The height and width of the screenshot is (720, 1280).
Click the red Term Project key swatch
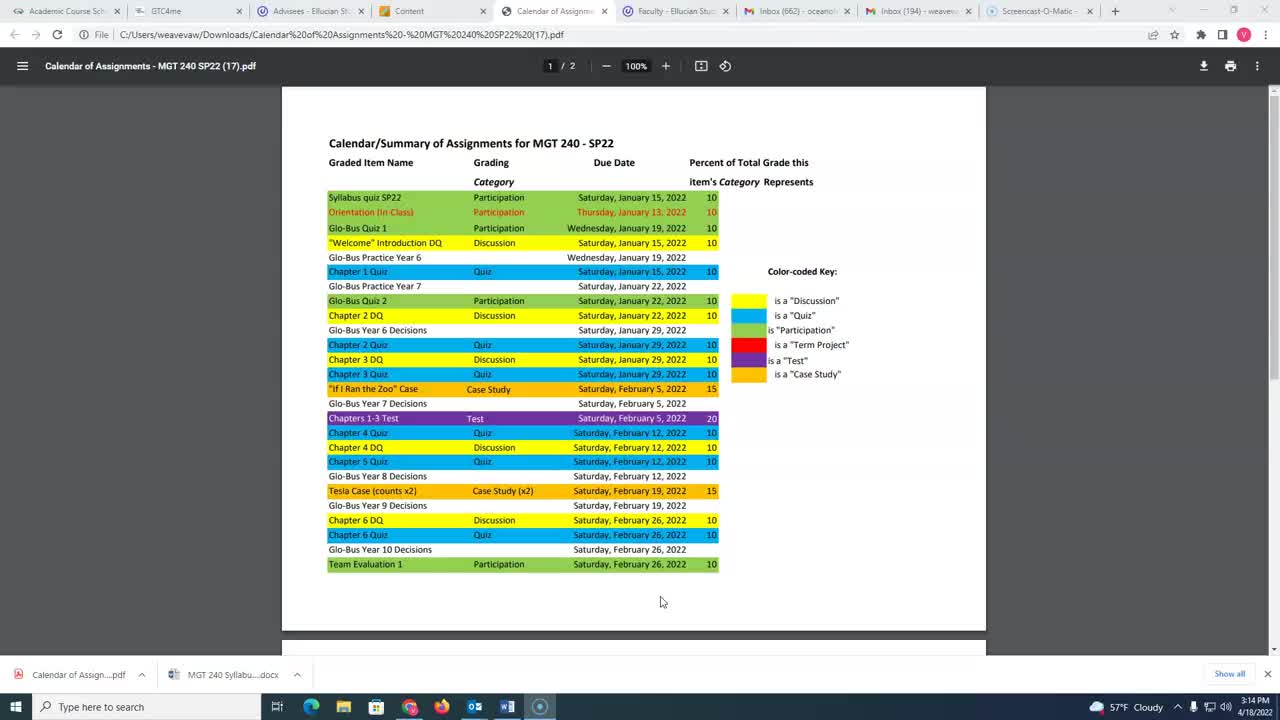[x=749, y=345]
